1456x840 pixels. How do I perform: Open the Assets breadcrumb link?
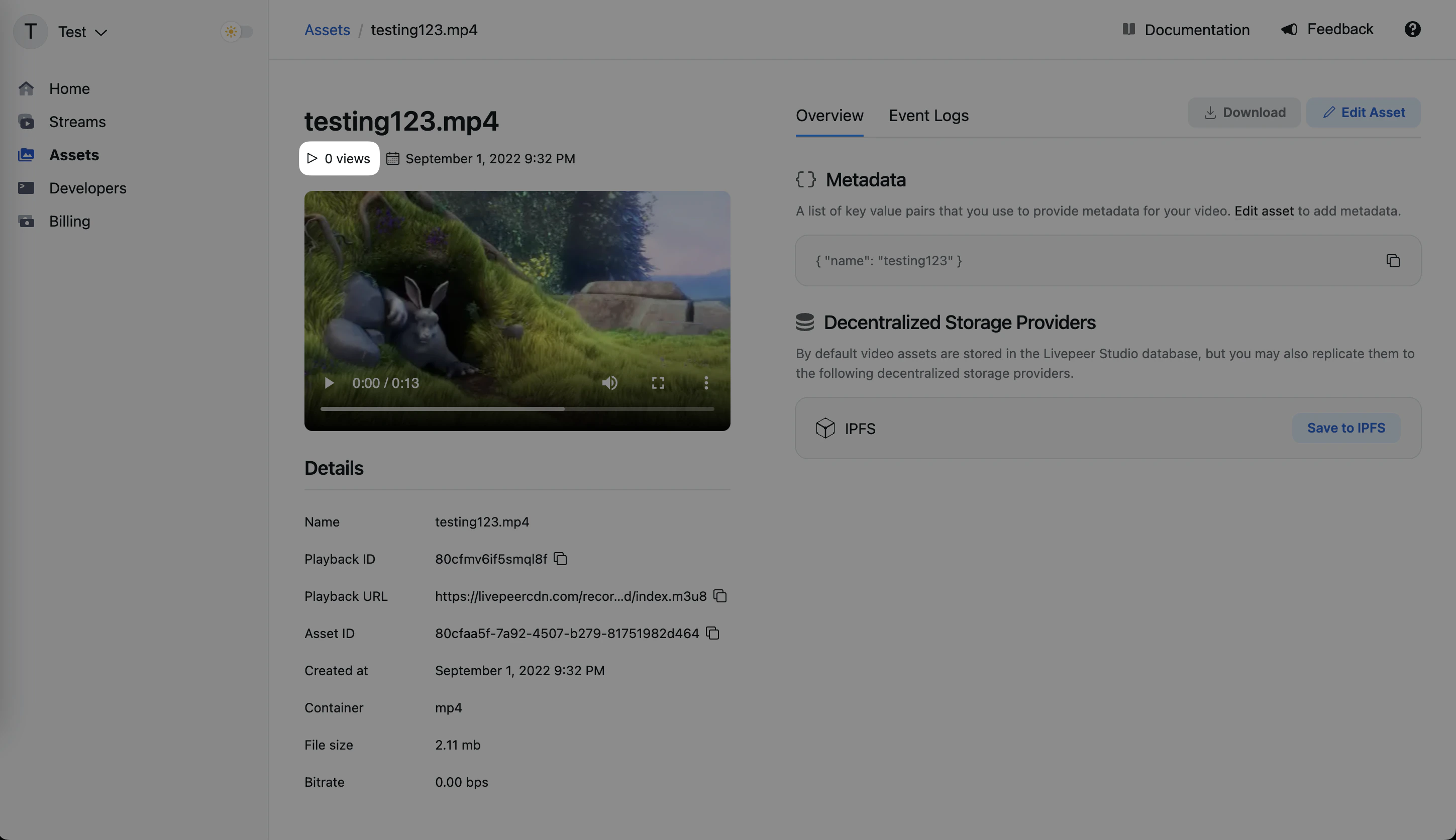327,30
